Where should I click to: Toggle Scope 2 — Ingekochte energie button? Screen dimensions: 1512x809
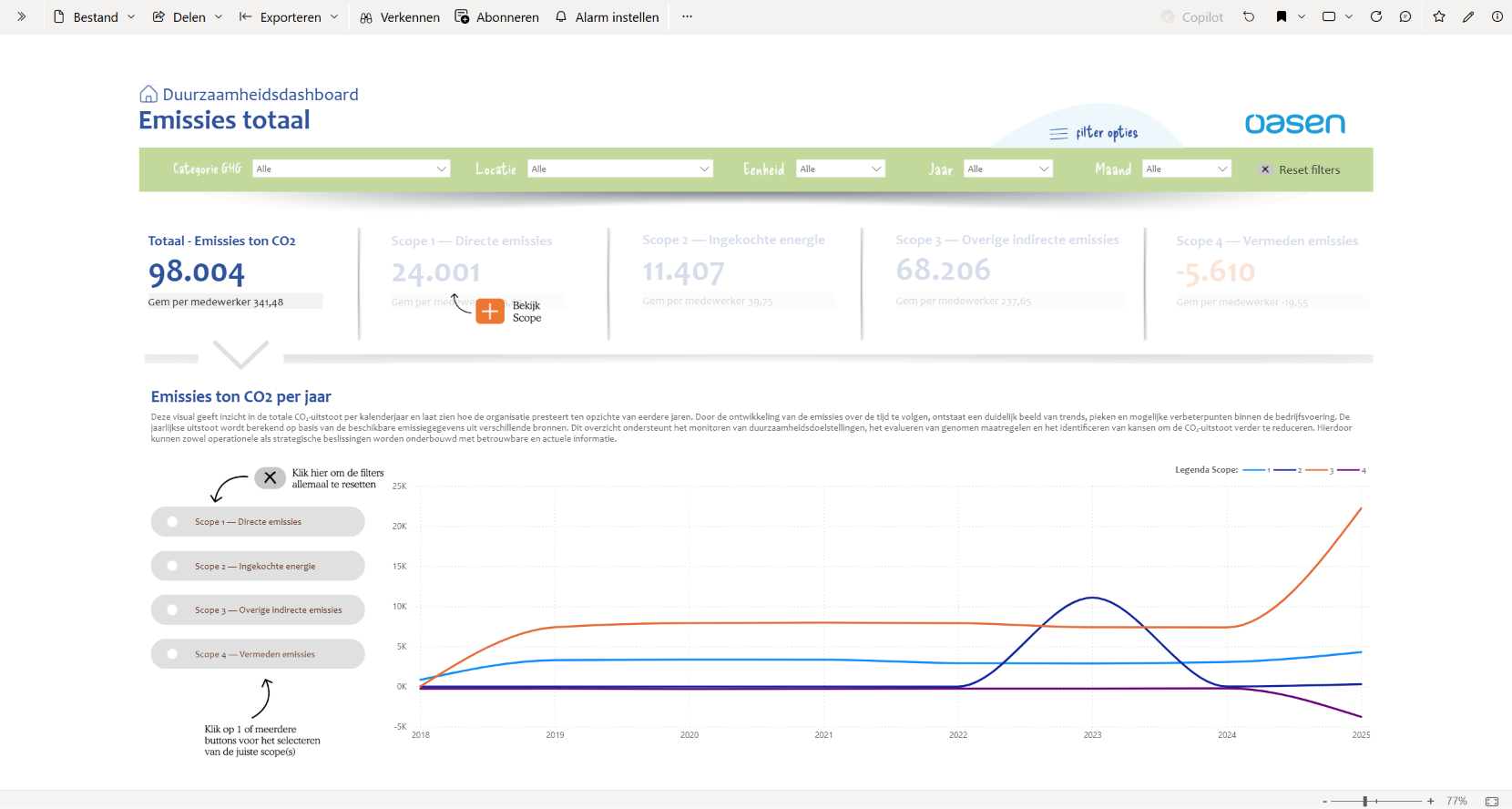tap(258, 566)
